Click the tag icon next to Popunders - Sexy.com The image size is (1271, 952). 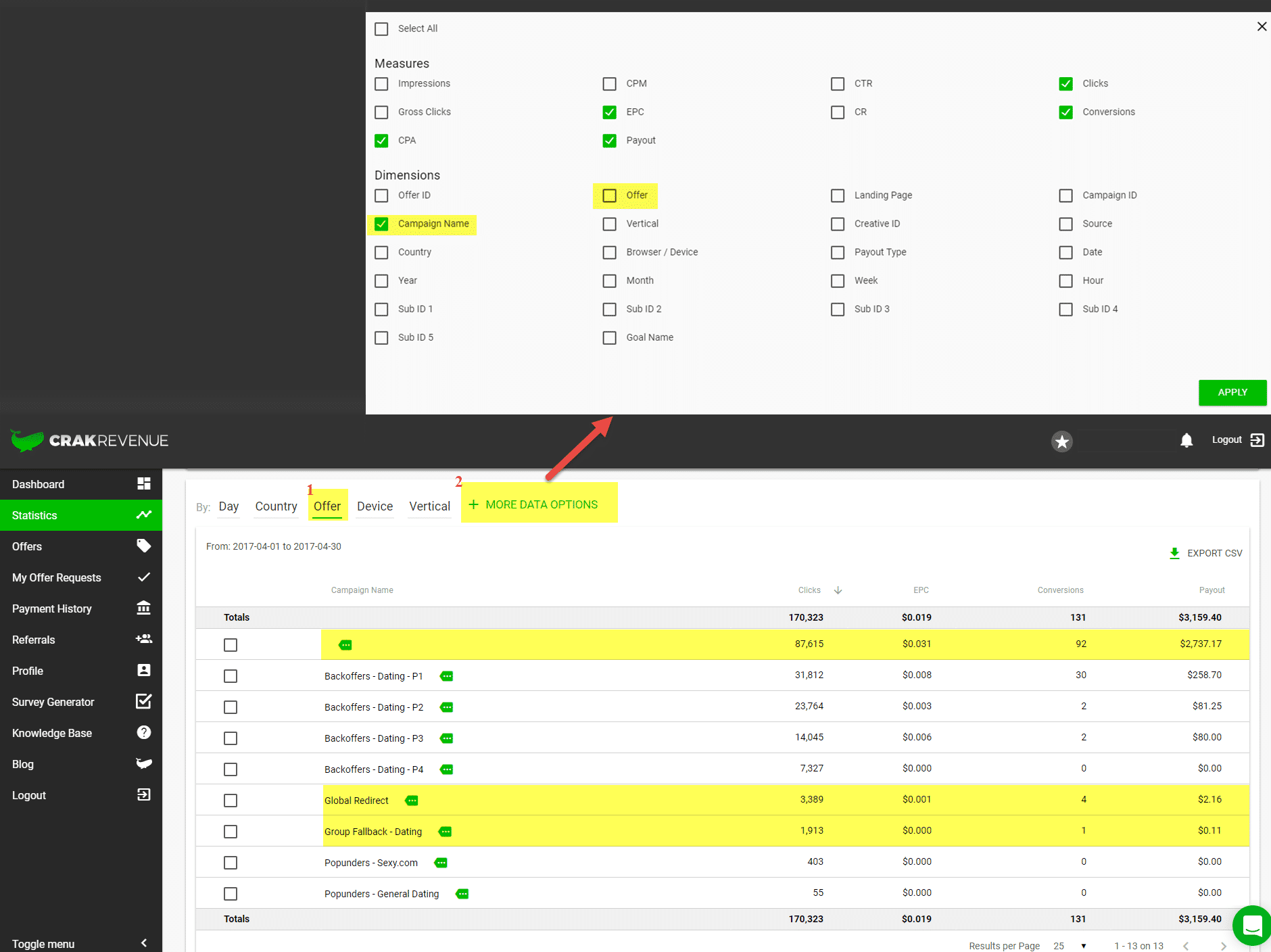pos(441,863)
